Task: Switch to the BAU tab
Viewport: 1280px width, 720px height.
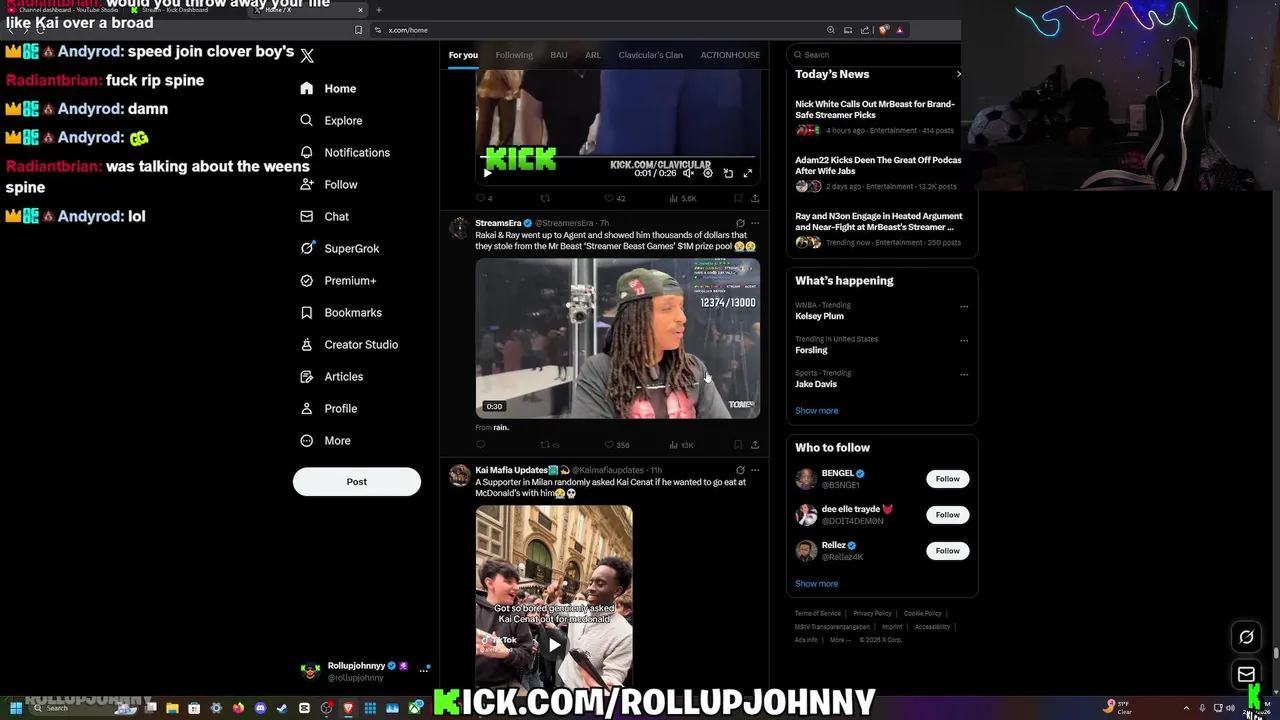Action: click(559, 55)
